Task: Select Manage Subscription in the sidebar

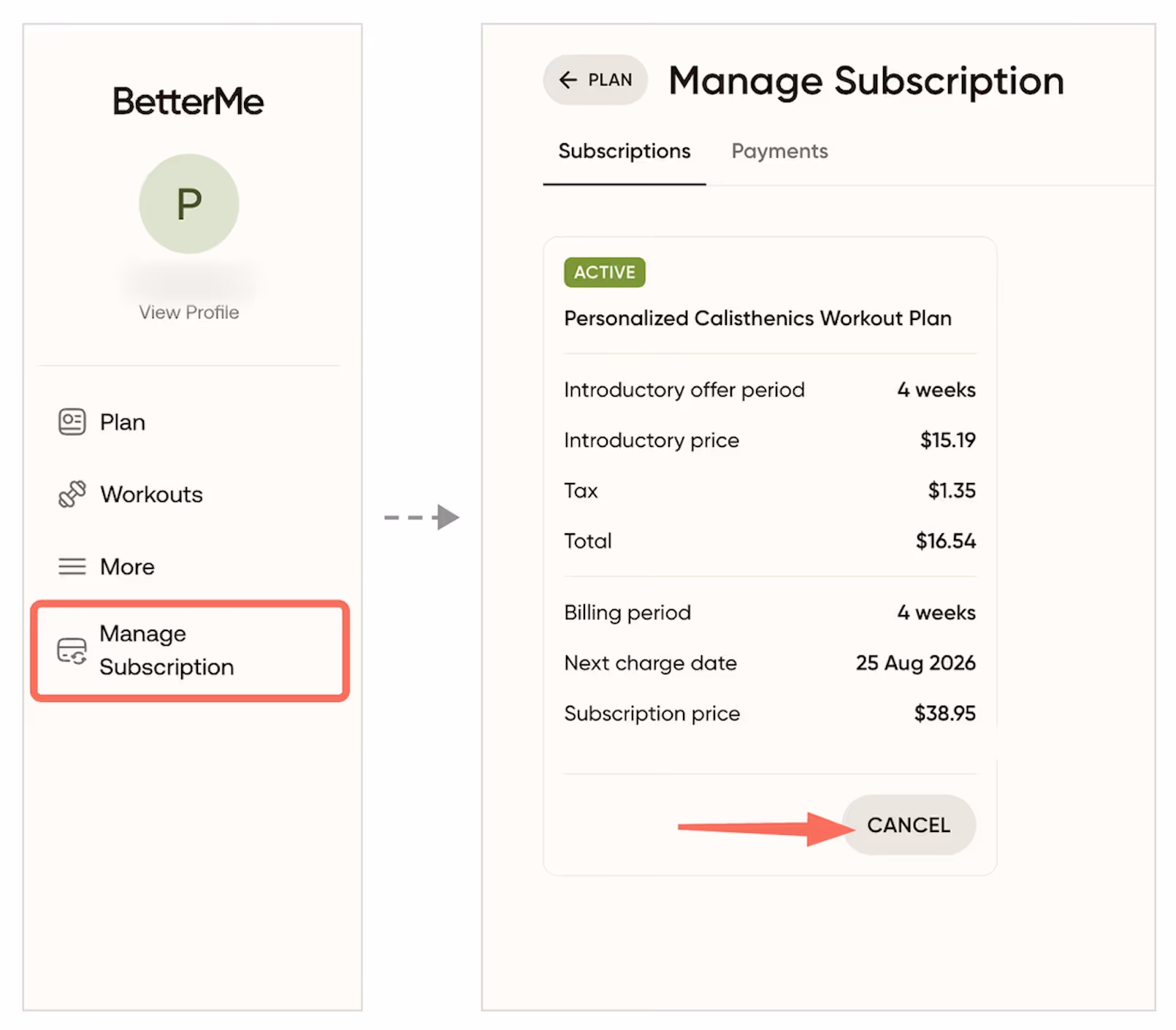Action: (x=190, y=651)
